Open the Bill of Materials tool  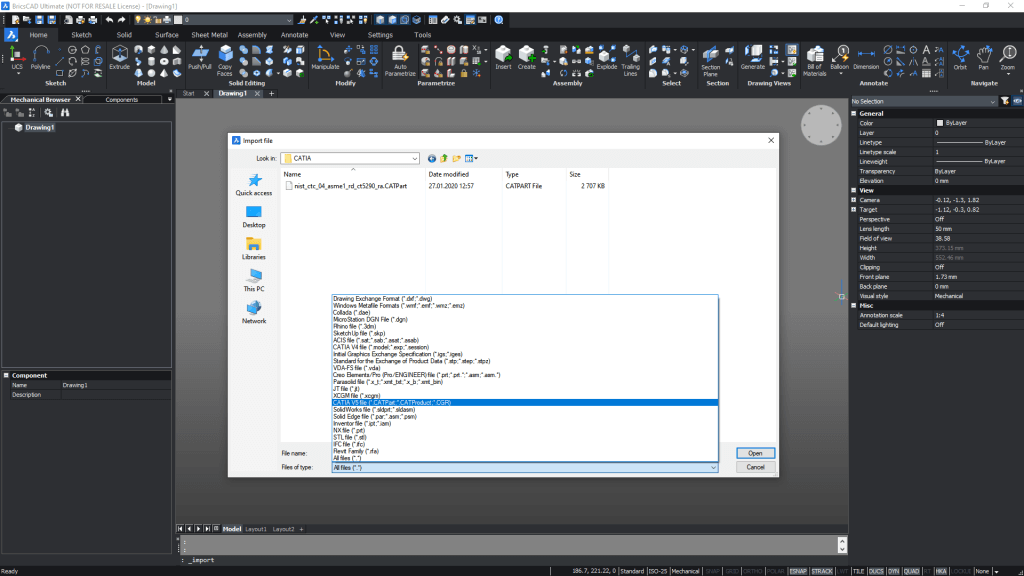pyautogui.click(x=813, y=58)
